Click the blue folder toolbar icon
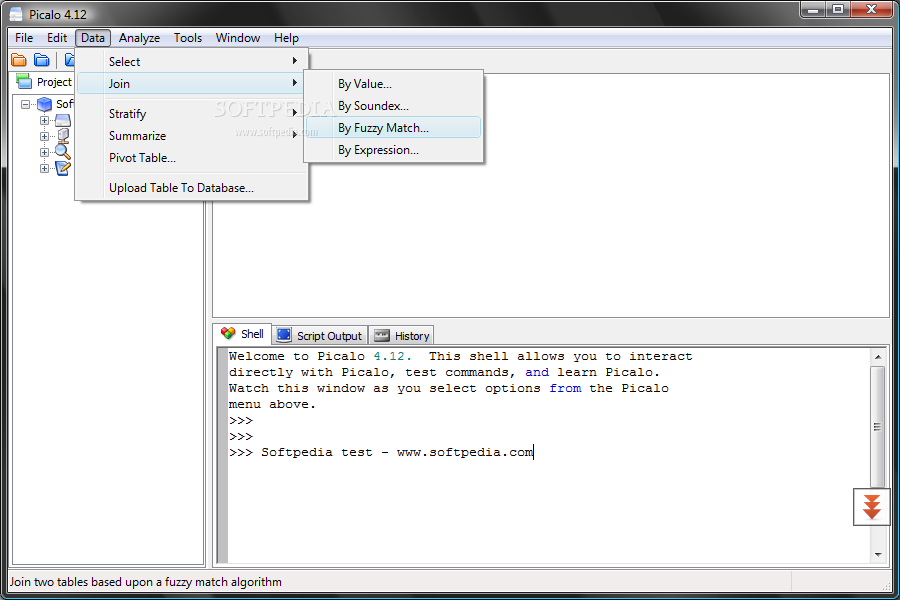 [x=42, y=60]
